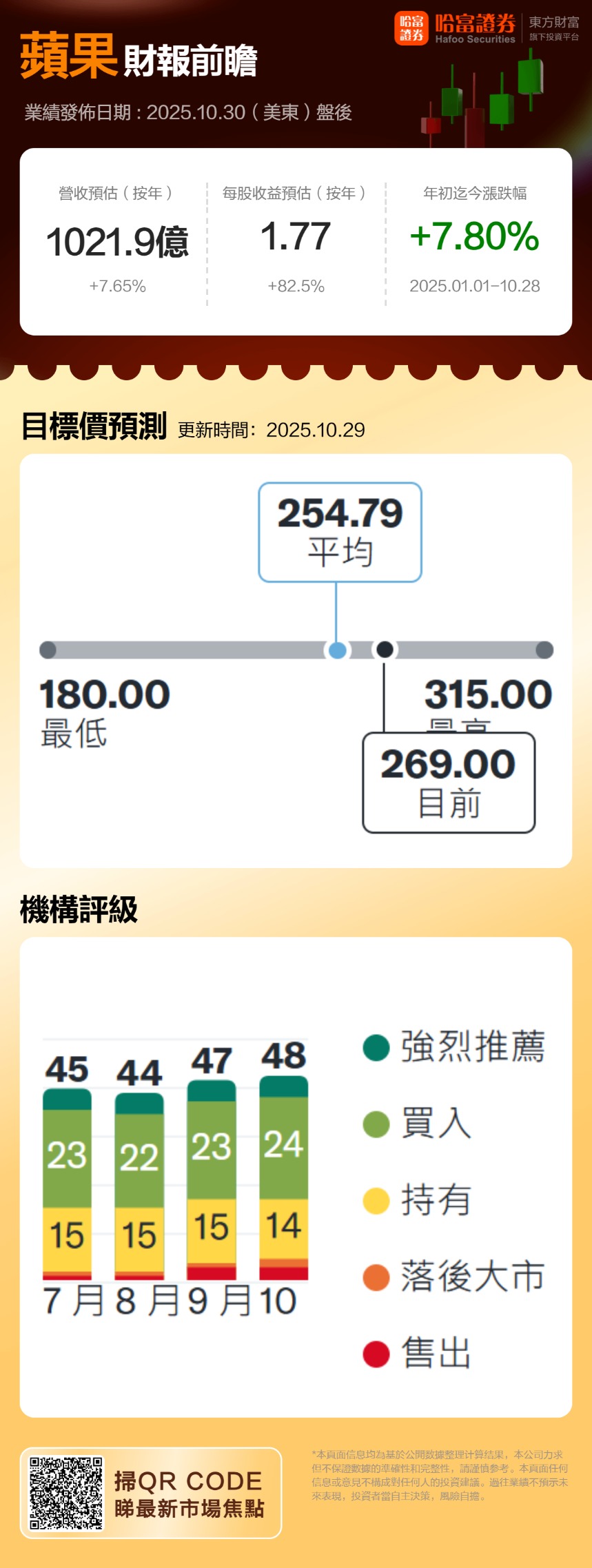
Task: Click the 1021.9億 revenue estimate figure
Action: [117, 242]
